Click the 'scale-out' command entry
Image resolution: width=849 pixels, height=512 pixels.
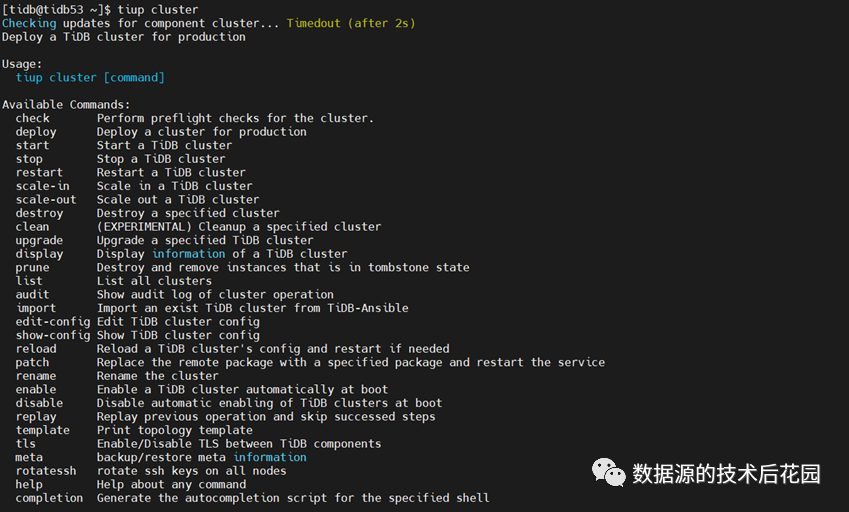pos(46,199)
